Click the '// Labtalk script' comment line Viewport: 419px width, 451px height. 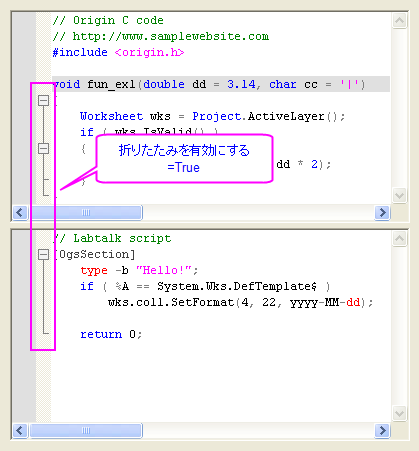tap(113, 238)
